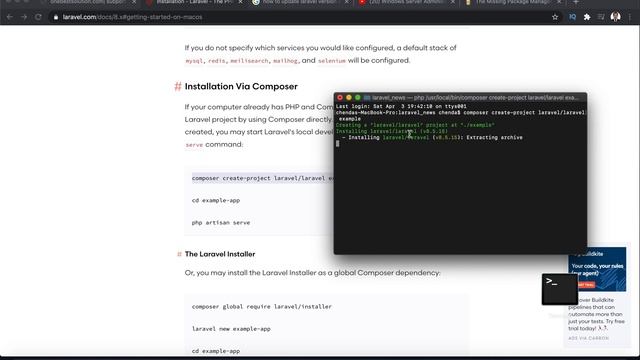Close the Installation - Laravel tab
This screenshot has width=640, height=360.
point(240,2)
